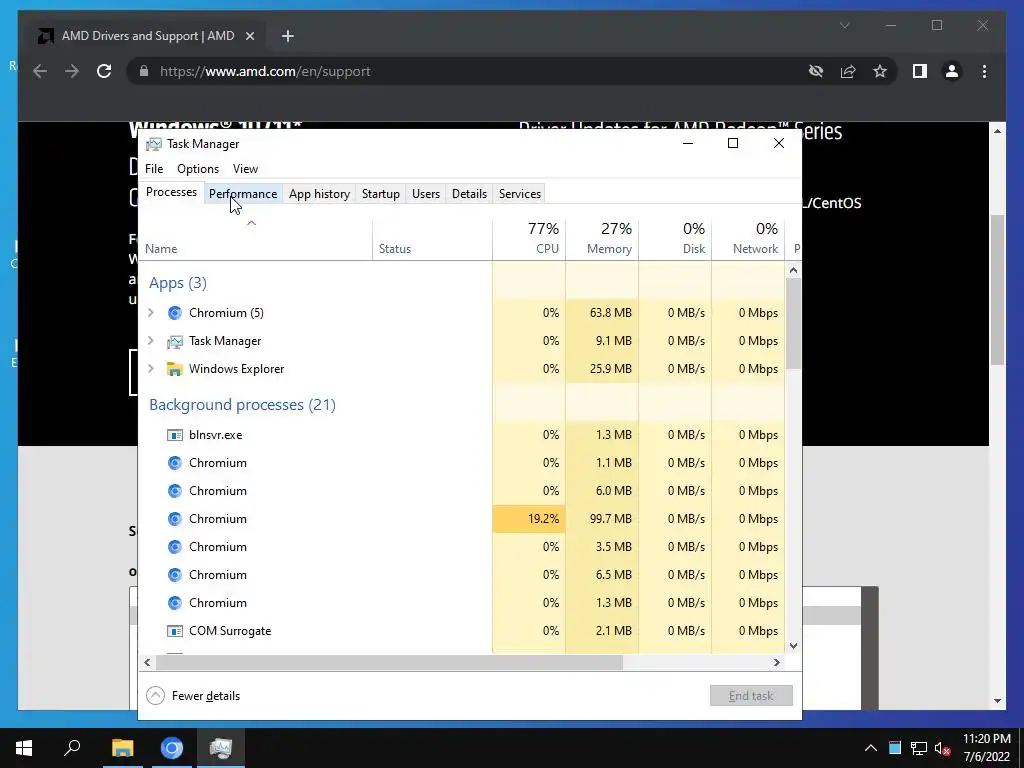
Task: Select the Windows Explorer row icon
Action: point(174,369)
